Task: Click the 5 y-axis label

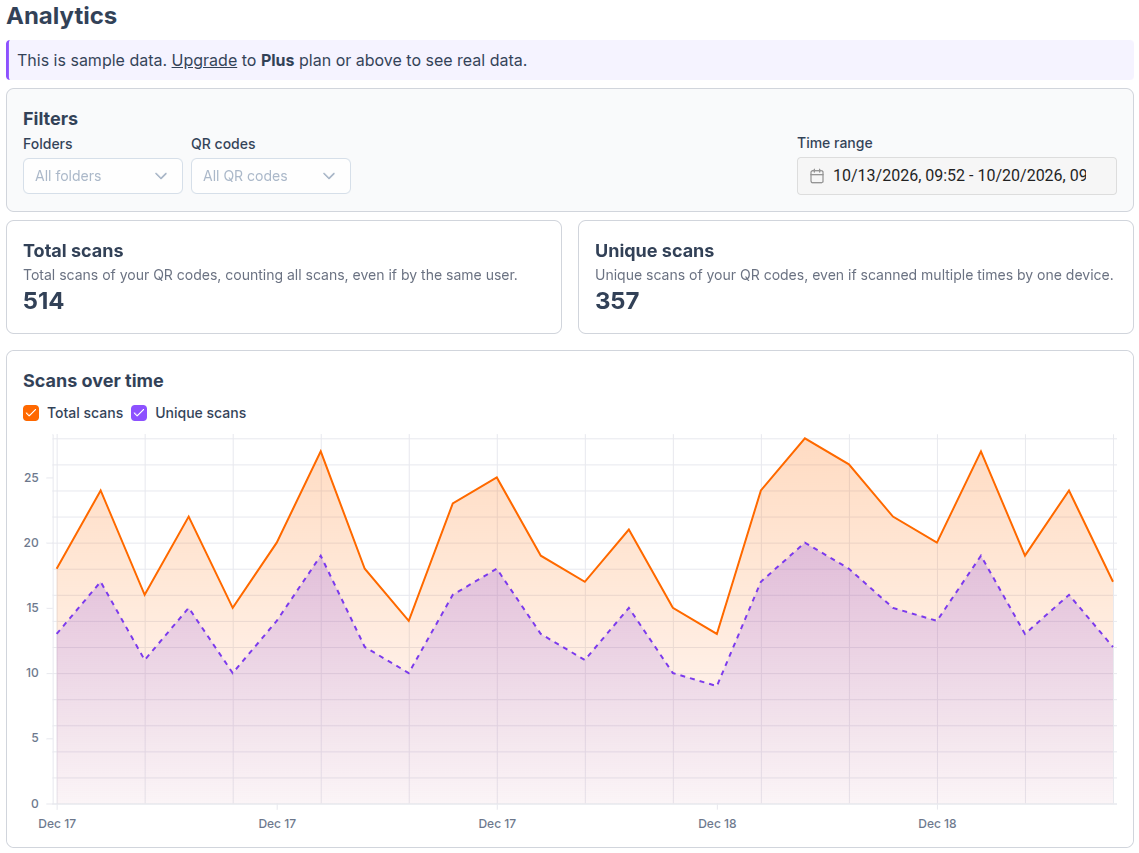Action: pyautogui.click(x=35, y=738)
